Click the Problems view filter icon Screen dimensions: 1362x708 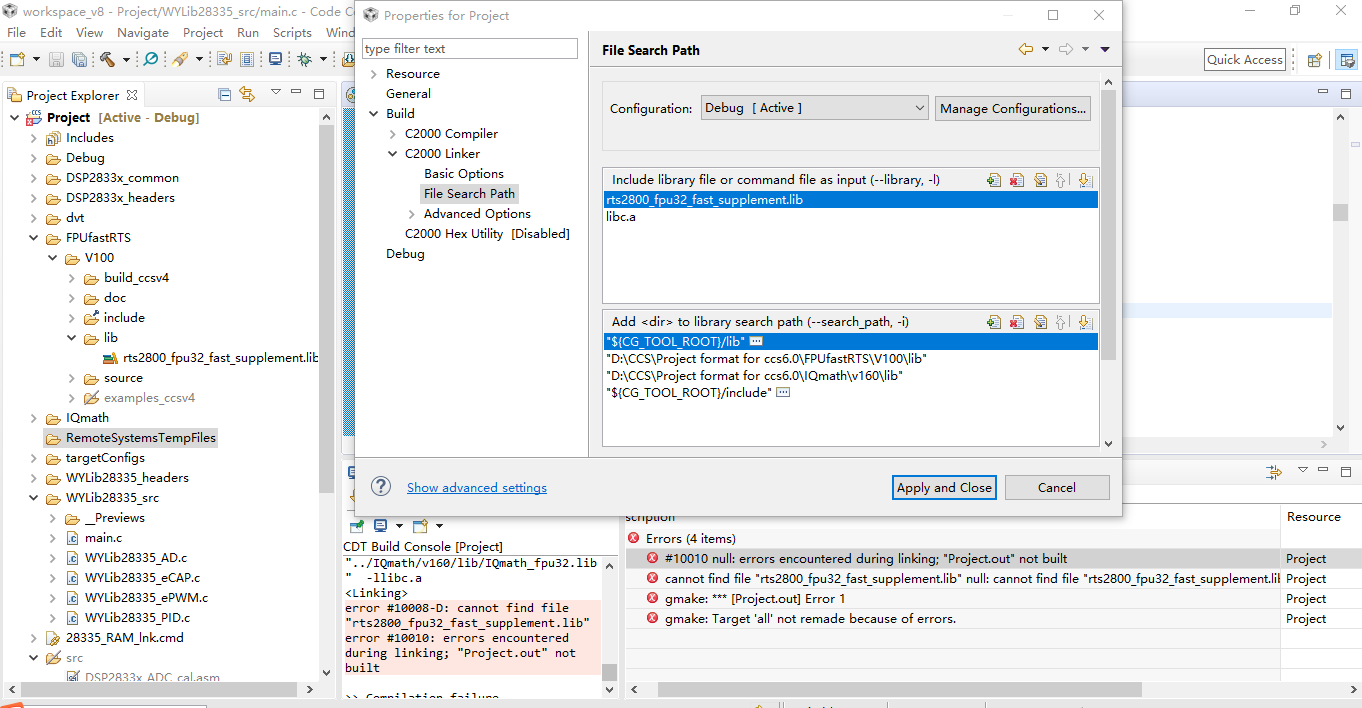point(1273,471)
